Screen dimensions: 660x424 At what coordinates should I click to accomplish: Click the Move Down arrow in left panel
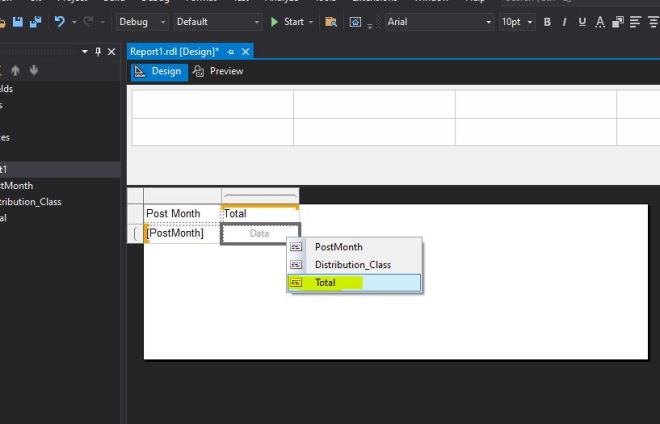(x=34, y=70)
